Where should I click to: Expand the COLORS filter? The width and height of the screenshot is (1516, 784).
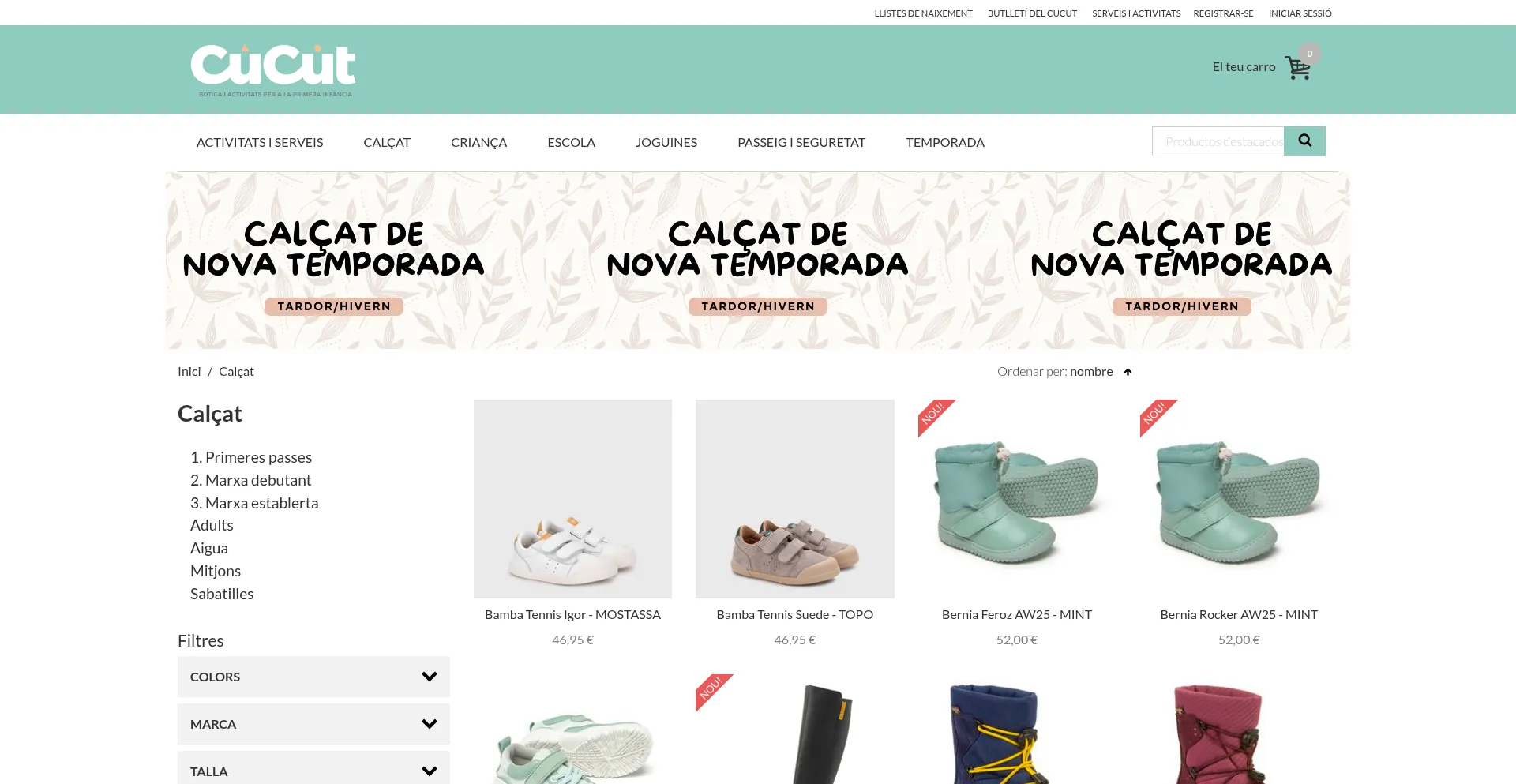tap(313, 677)
